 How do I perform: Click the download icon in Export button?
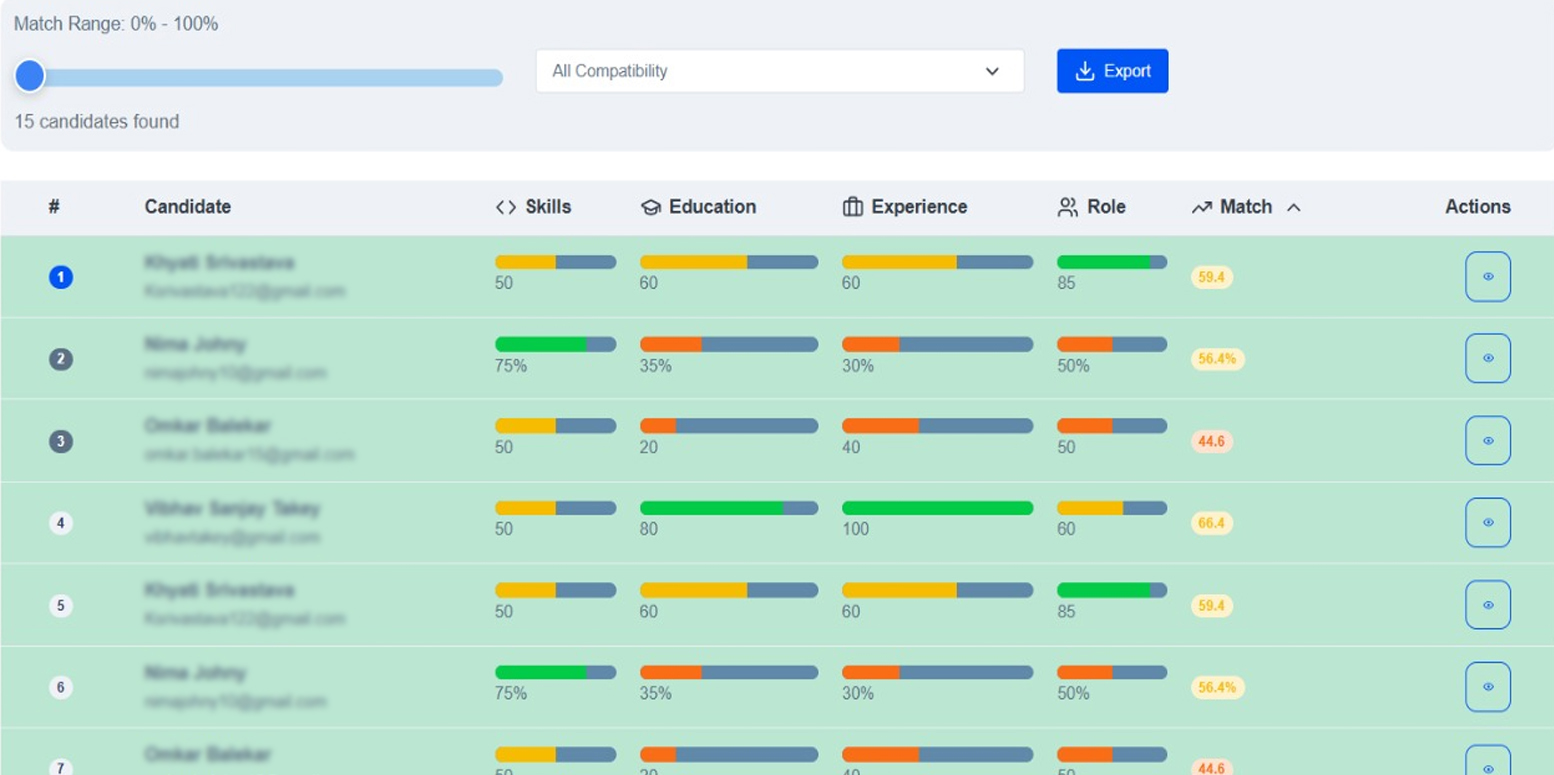click(1084, 71)
